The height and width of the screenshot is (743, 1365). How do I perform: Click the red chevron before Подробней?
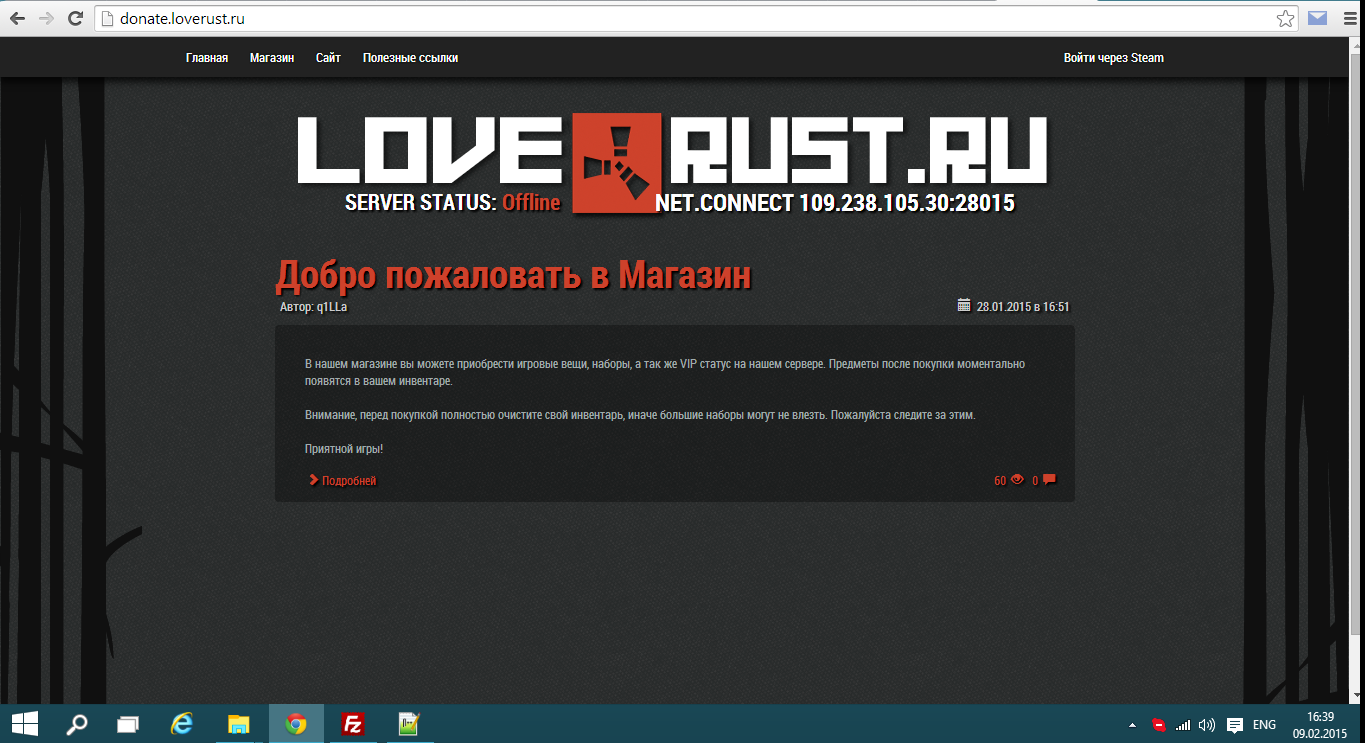[314, 480]
